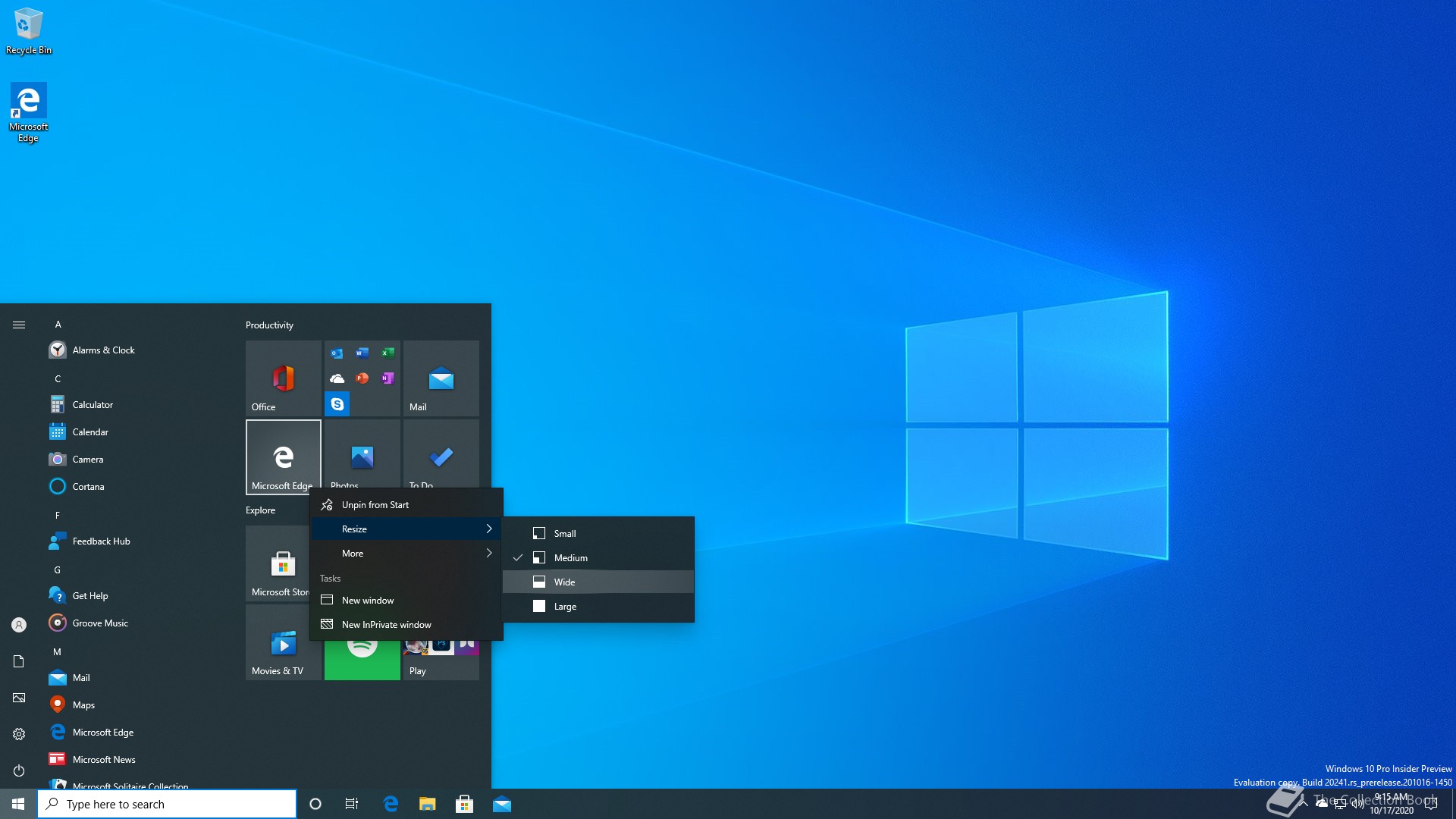
Task: Set tile size to Large
Action: [x=598, y=607]
